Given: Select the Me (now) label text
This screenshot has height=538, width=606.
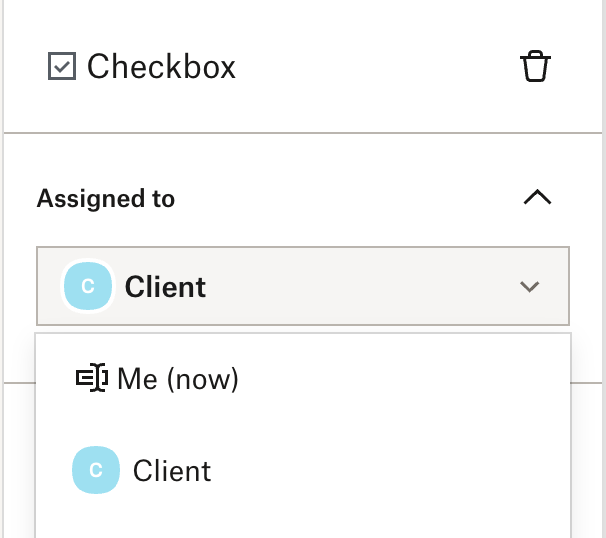Looking at the screenshot, I should pyautogui.click(x=178, y=379).
